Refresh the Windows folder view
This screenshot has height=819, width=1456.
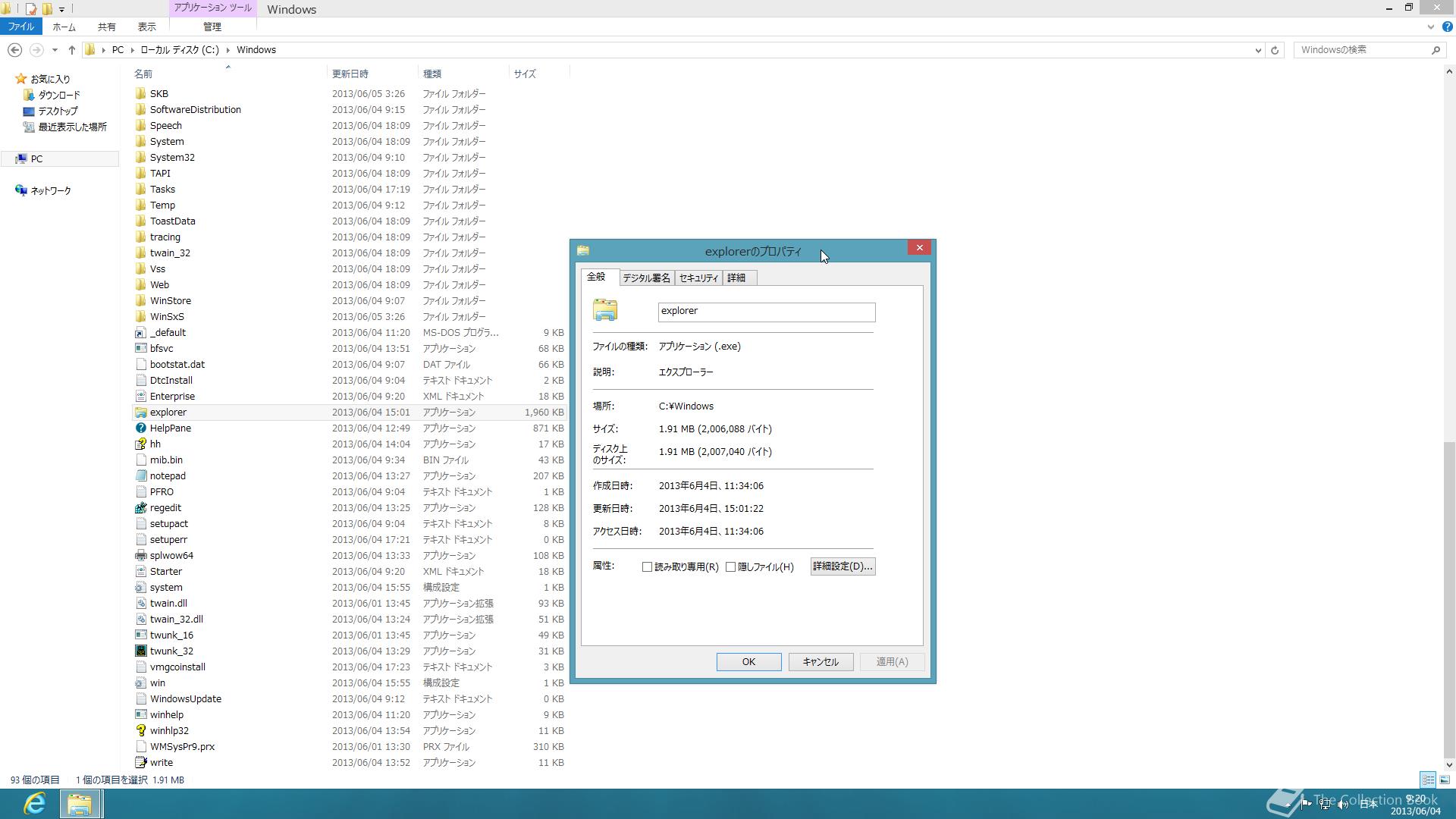[1275, 50]
